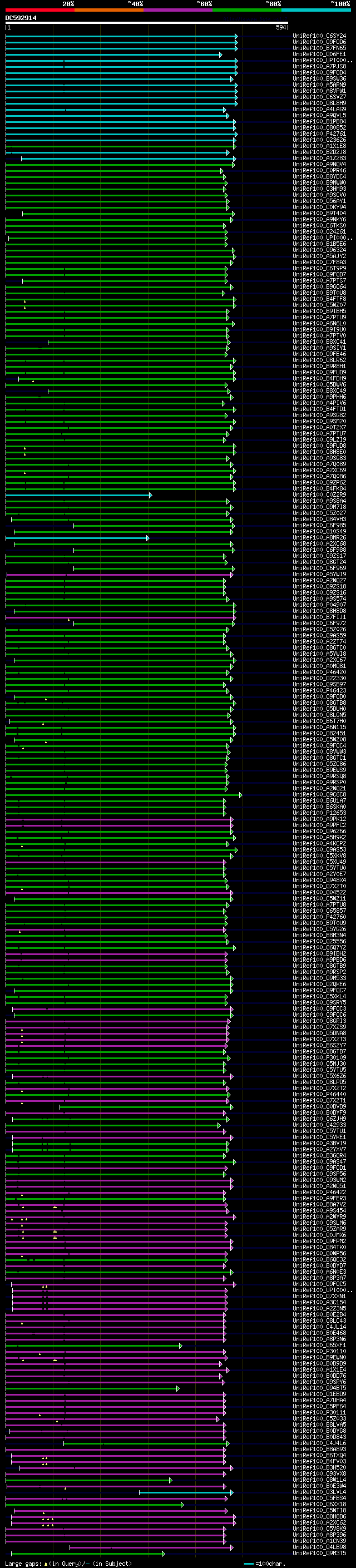
Task: Pick the UniRef100_C5XU49 label
Action: coord(319,862)
